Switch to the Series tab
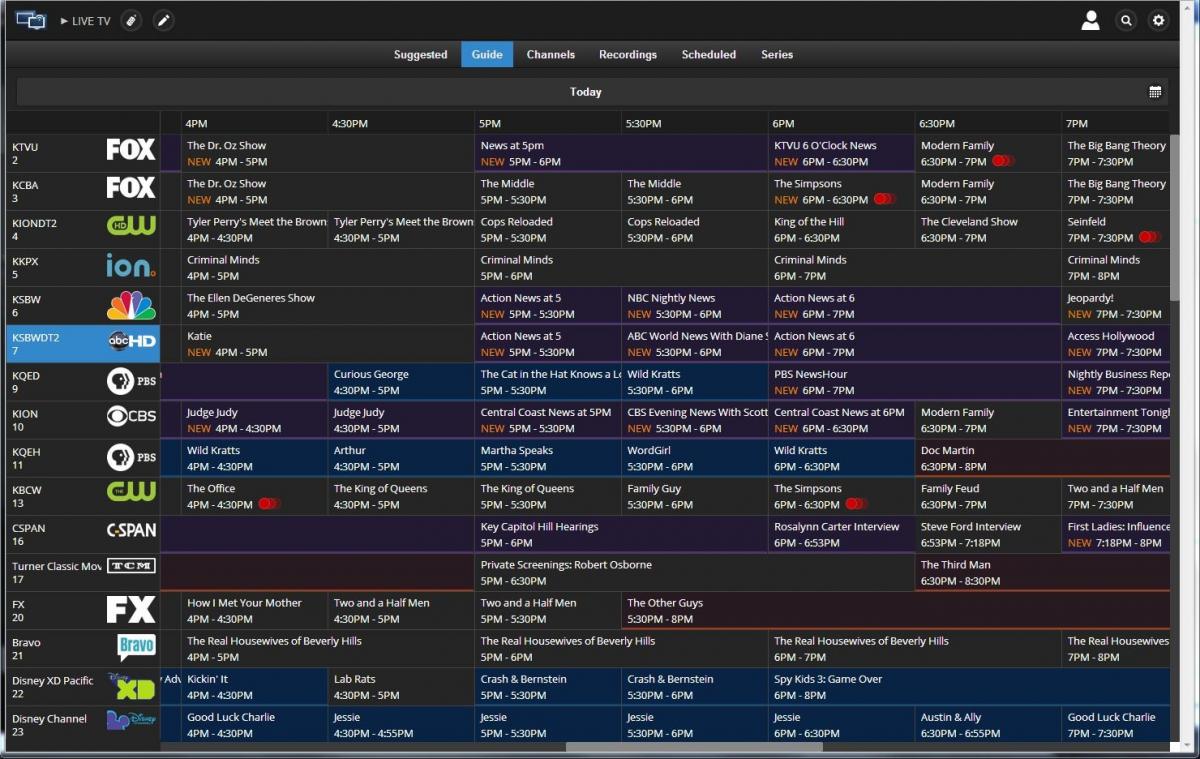Screen dimensions: 1200x759 pyautogui.click(x=777, y=55)
